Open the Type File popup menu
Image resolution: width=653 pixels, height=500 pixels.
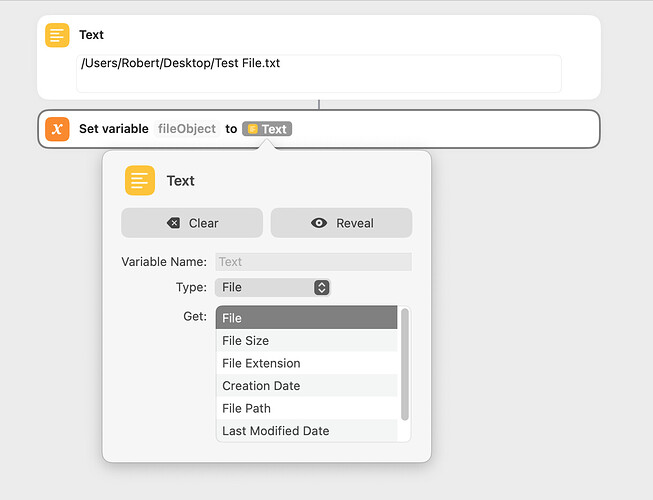[x=273, y=287]
